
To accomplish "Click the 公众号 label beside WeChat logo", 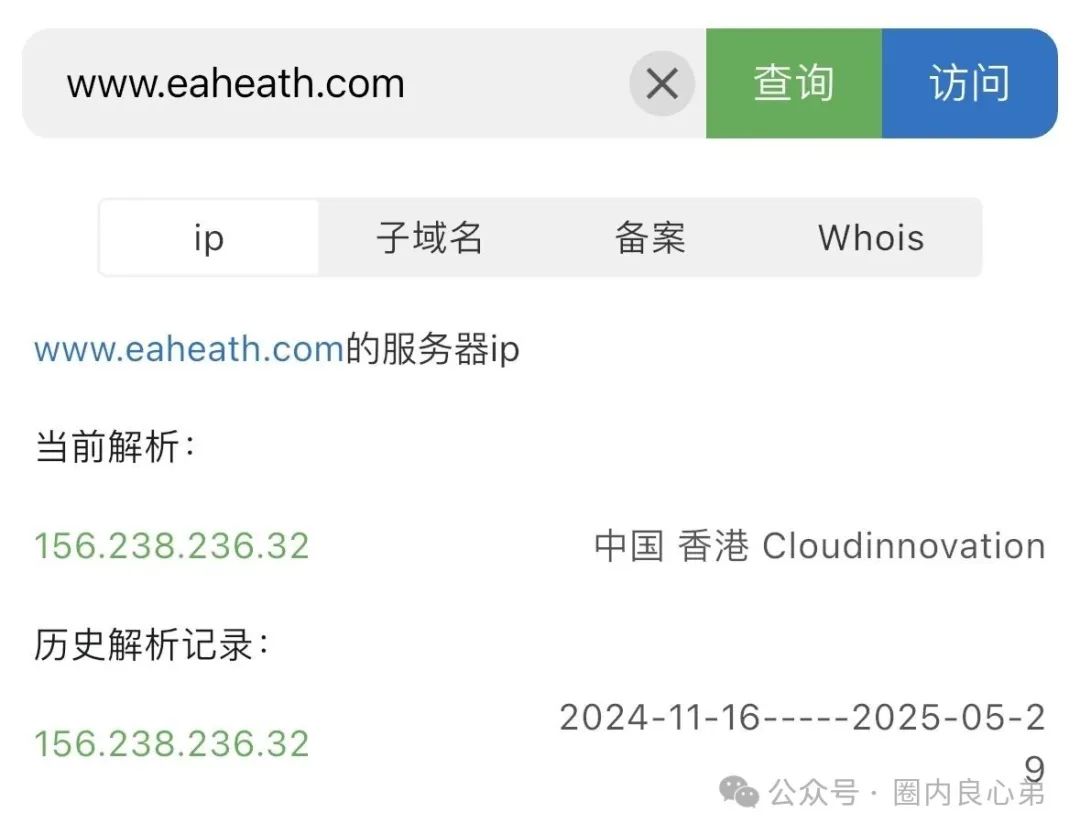I will tap(813, 792).
